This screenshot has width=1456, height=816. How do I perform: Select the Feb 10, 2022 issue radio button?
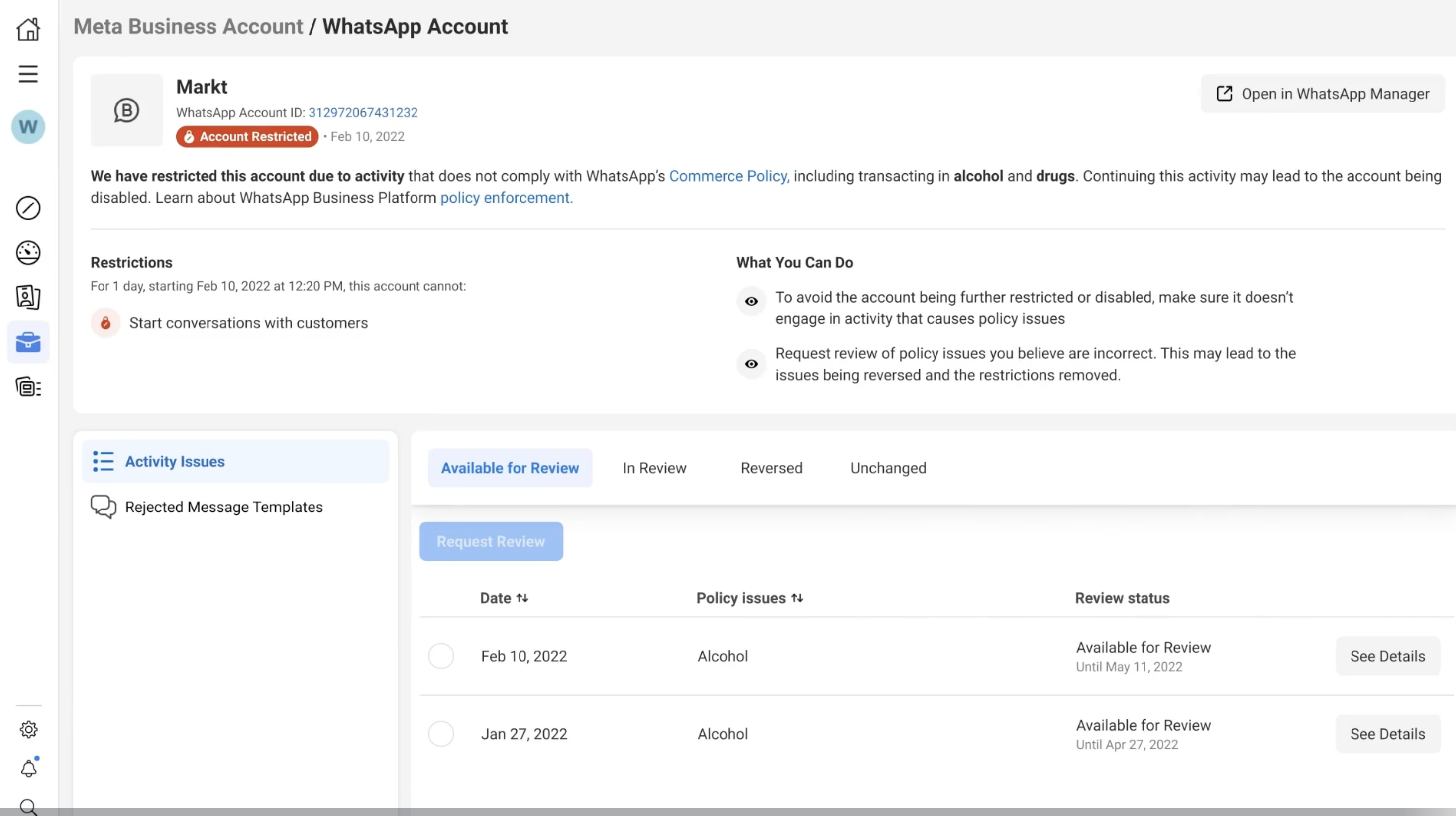click(441, 656)
